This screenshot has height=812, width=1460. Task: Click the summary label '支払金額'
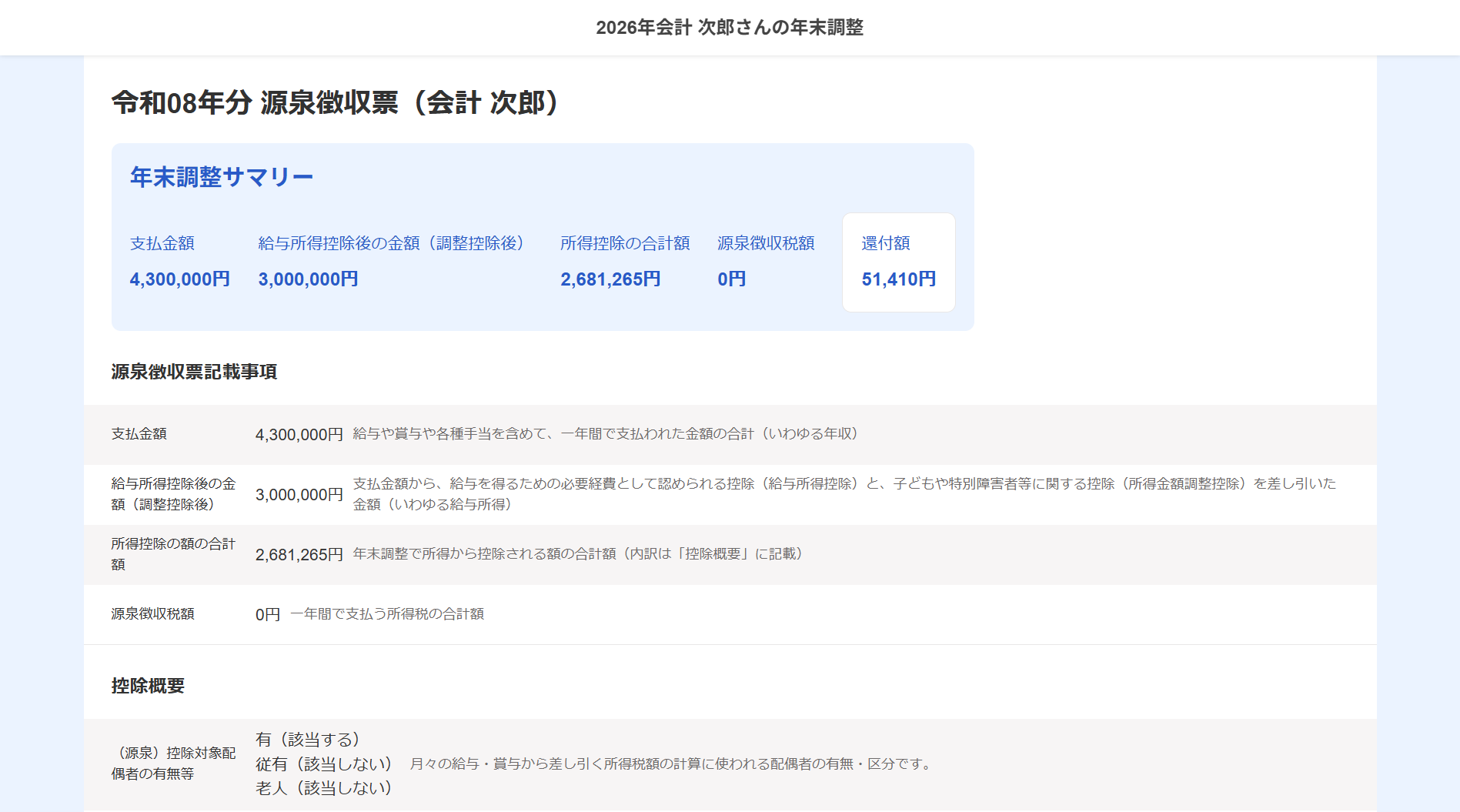[x=162, y=243]
